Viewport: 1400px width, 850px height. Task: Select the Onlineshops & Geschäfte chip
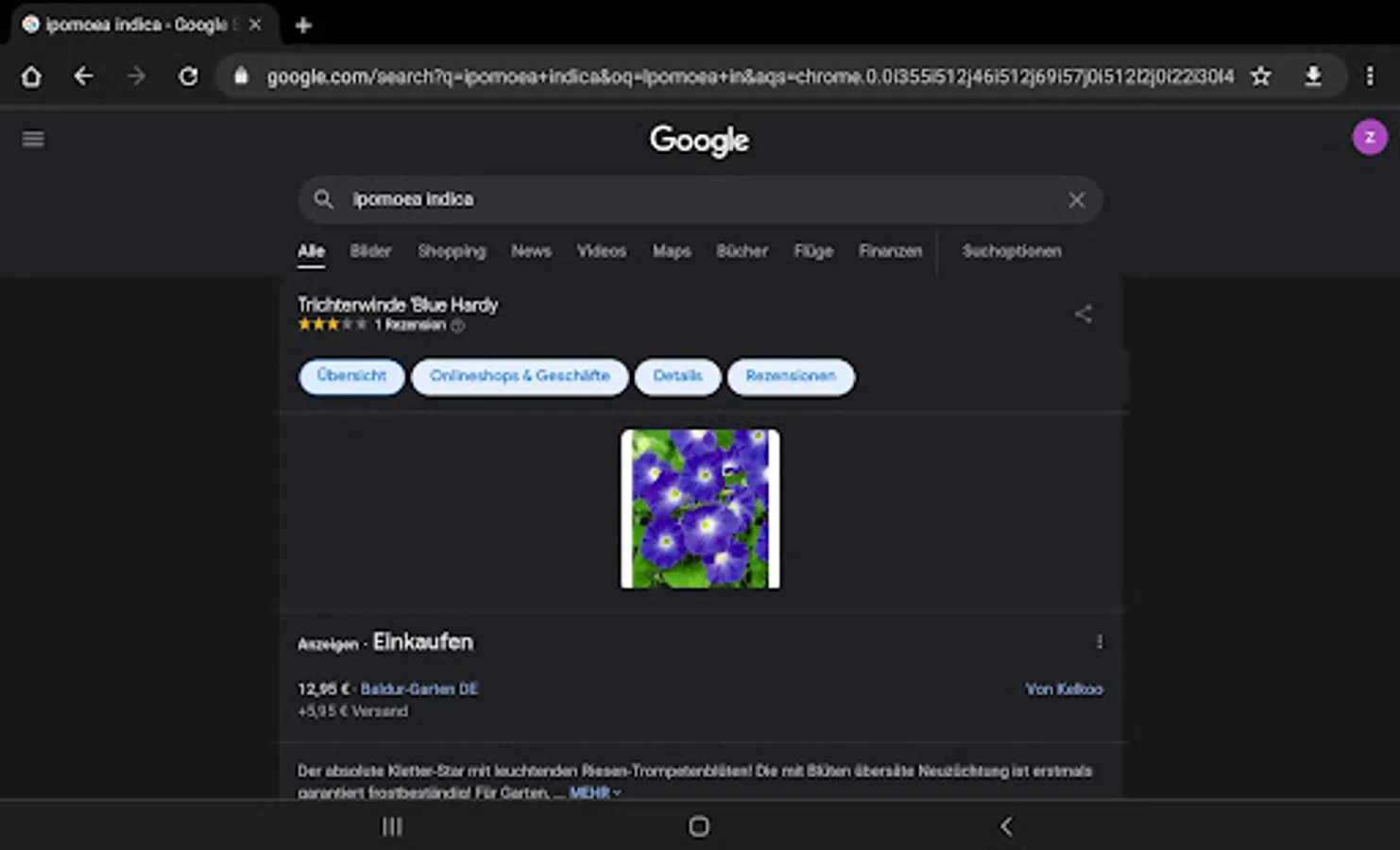pos(520,376)
